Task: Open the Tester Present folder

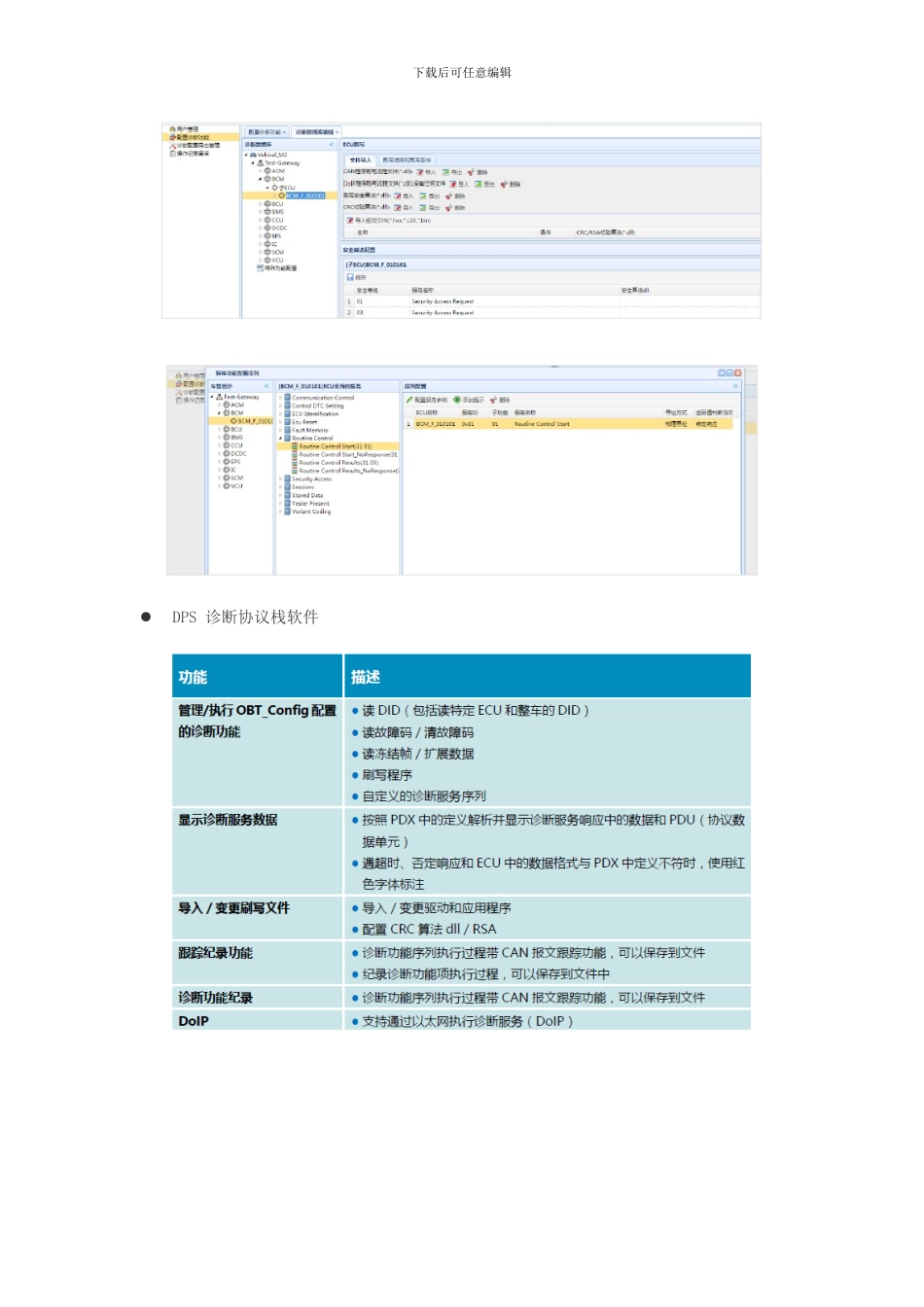Action: pyautogui.click(x=307, y=504)
